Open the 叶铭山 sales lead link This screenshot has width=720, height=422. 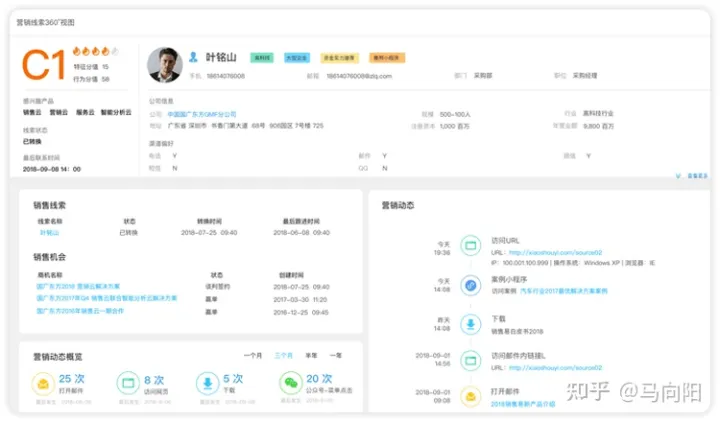click(49, 232)
